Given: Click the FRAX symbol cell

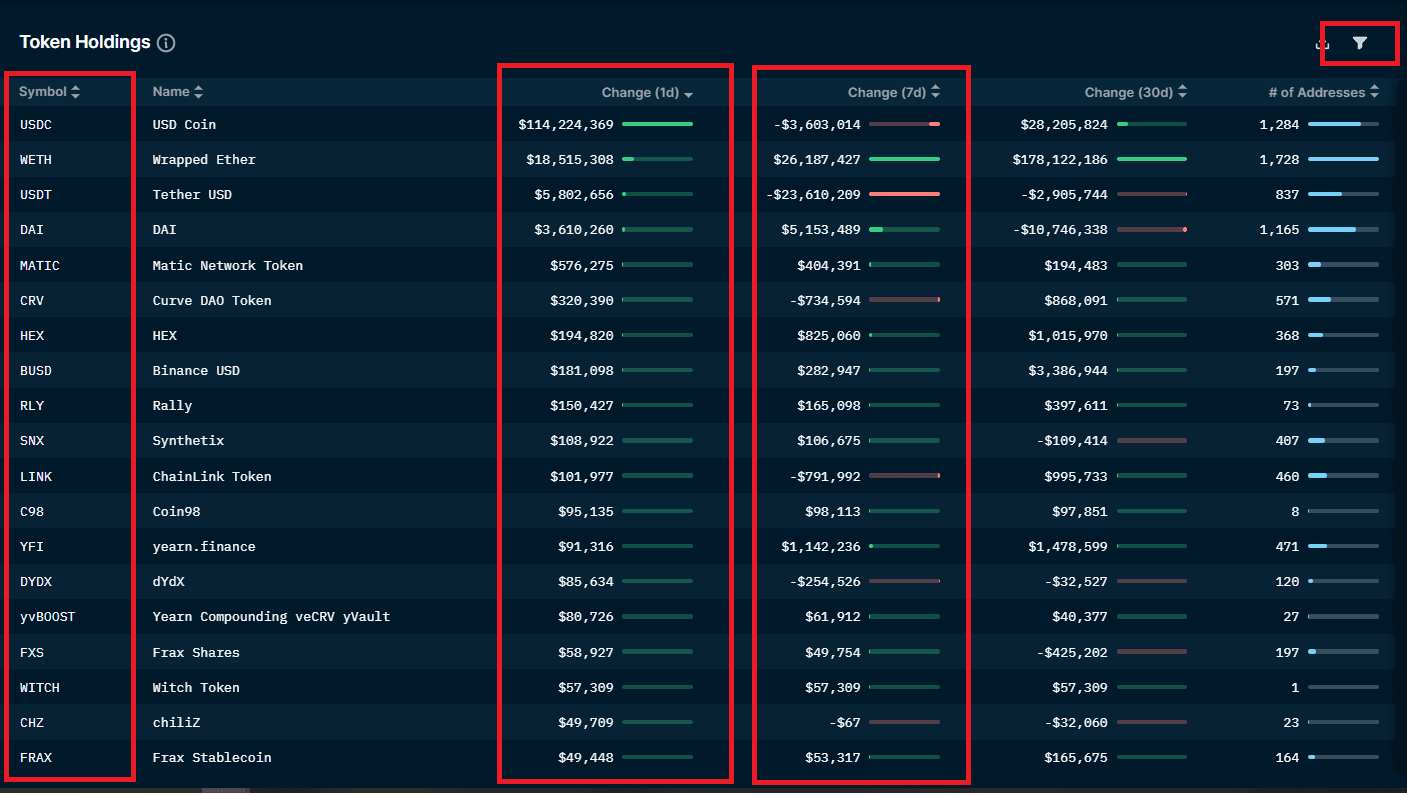Looking at the screenshot, I should [36, 758].
